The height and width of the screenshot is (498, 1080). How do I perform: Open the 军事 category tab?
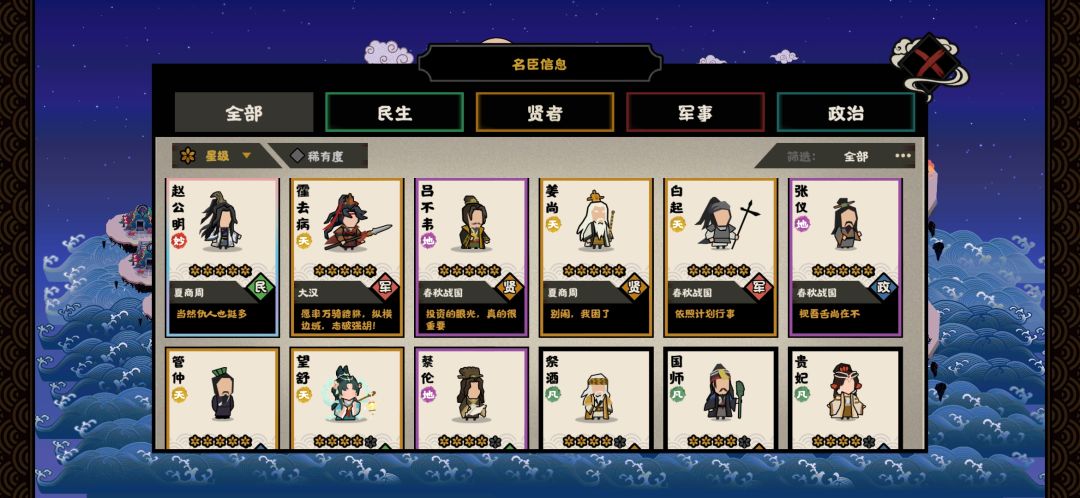[695, 112]
